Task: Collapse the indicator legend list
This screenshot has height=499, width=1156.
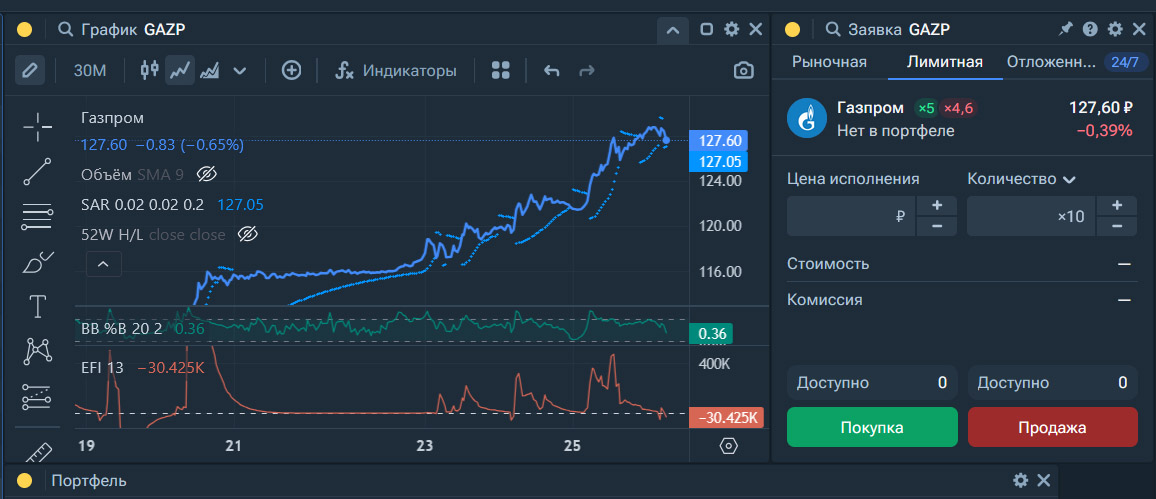Action: (x=103, y=265)
